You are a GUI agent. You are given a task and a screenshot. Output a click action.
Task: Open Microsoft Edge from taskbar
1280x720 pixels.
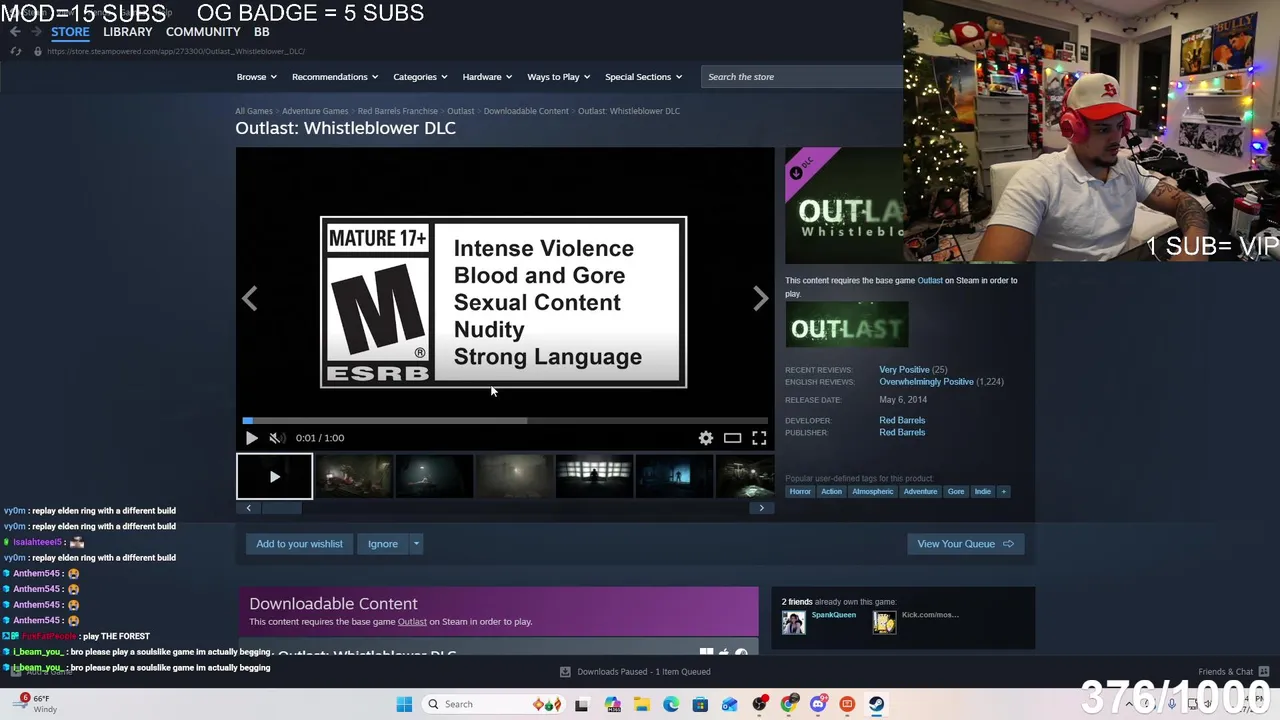(671, 704)
